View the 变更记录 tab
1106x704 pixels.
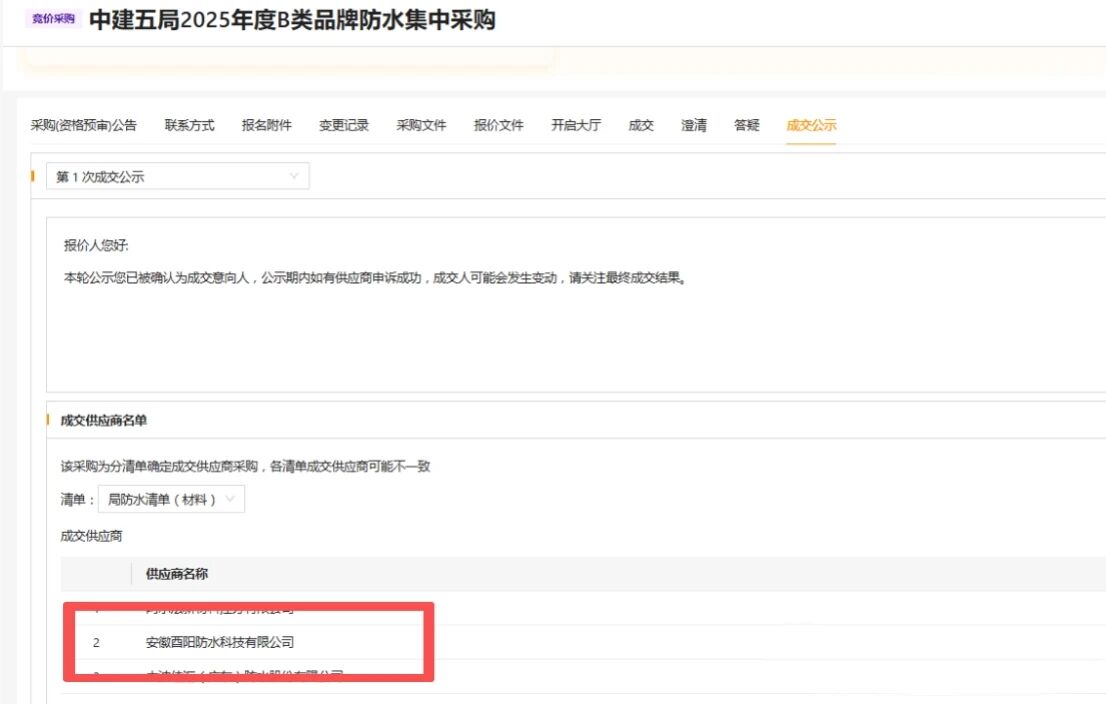point(344,125)
